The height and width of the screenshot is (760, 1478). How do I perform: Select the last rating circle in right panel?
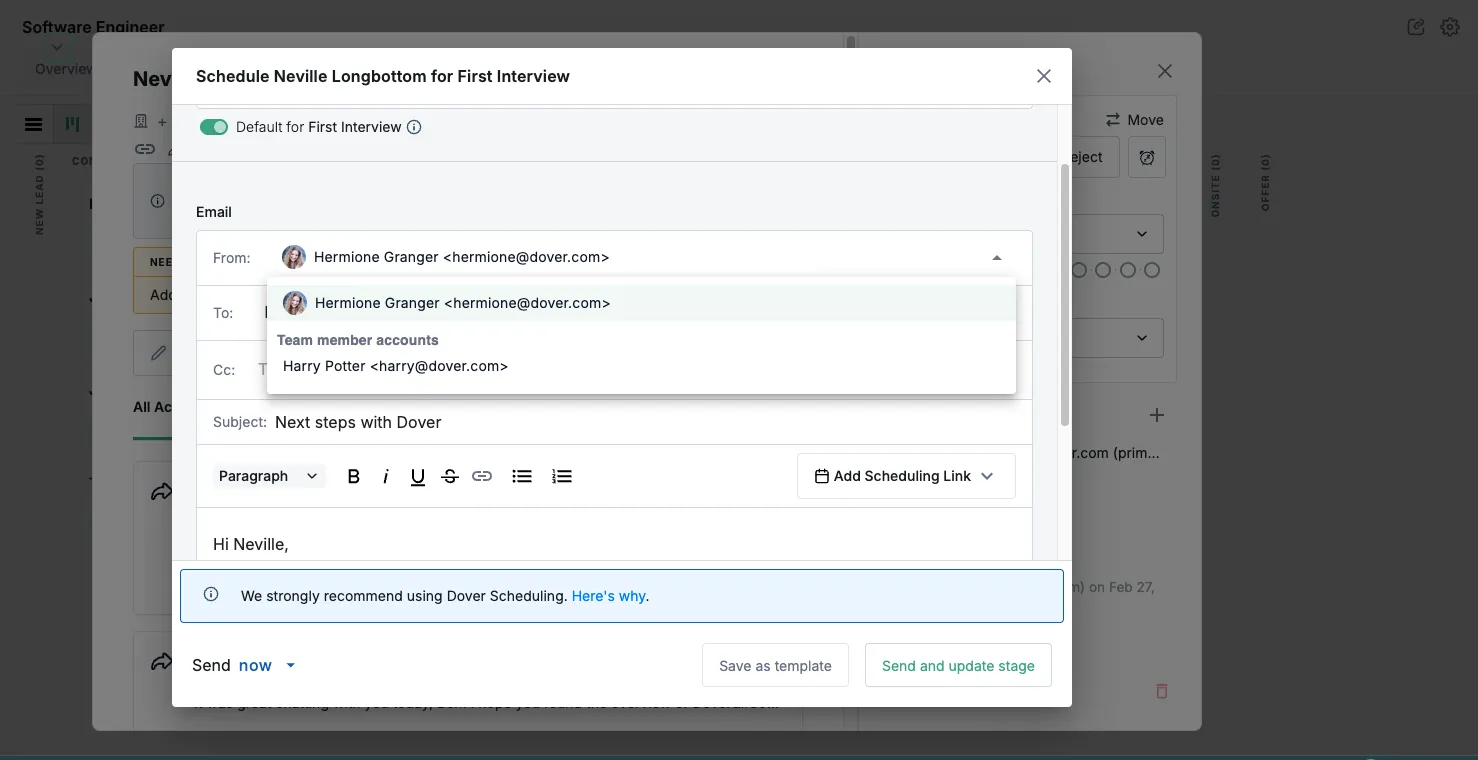pyautogui.click(x=1152, y=270)
